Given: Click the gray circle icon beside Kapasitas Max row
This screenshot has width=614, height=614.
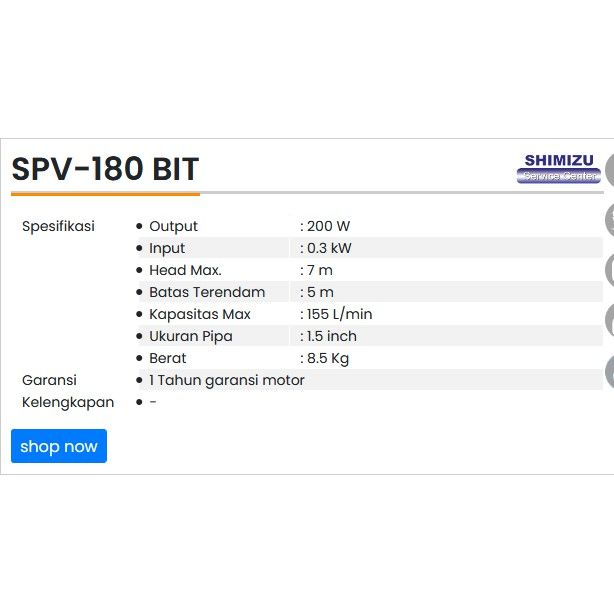Looking at the screenshot, I should (x=609, y=321).
